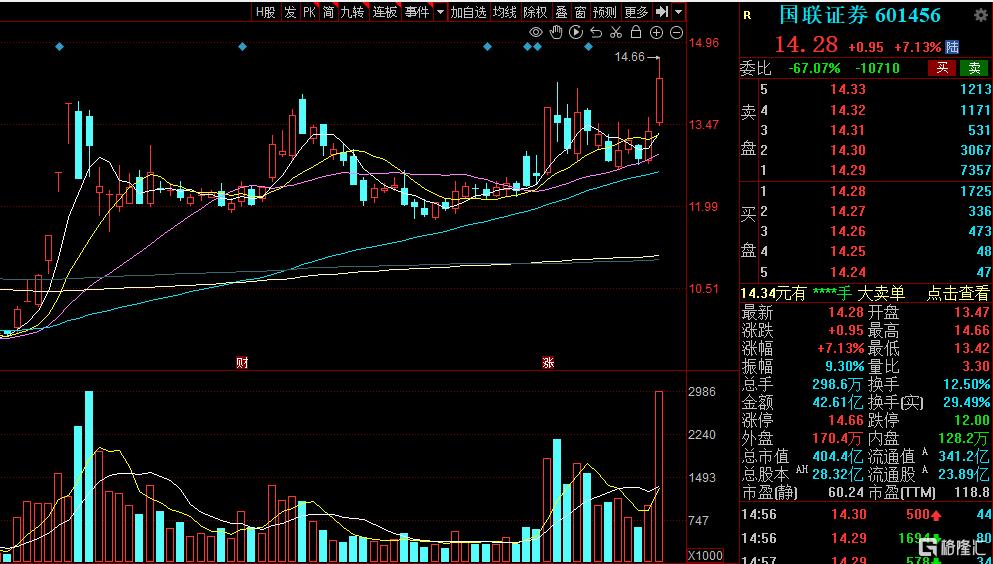Screen dimensions: 993x564
Task: Click the 市盈(静) value 60.24
Action: click(x=847, y=492)
